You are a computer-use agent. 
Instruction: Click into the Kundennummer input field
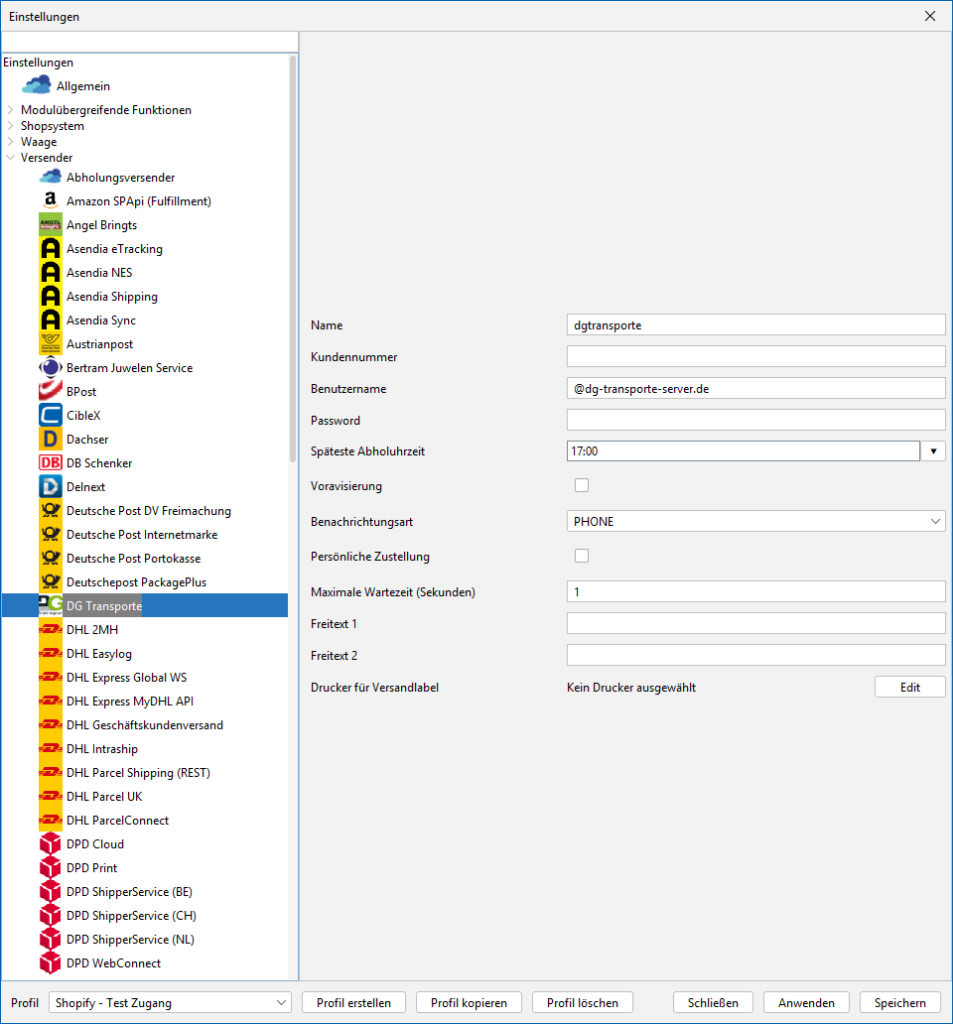(x=755, y=357)
